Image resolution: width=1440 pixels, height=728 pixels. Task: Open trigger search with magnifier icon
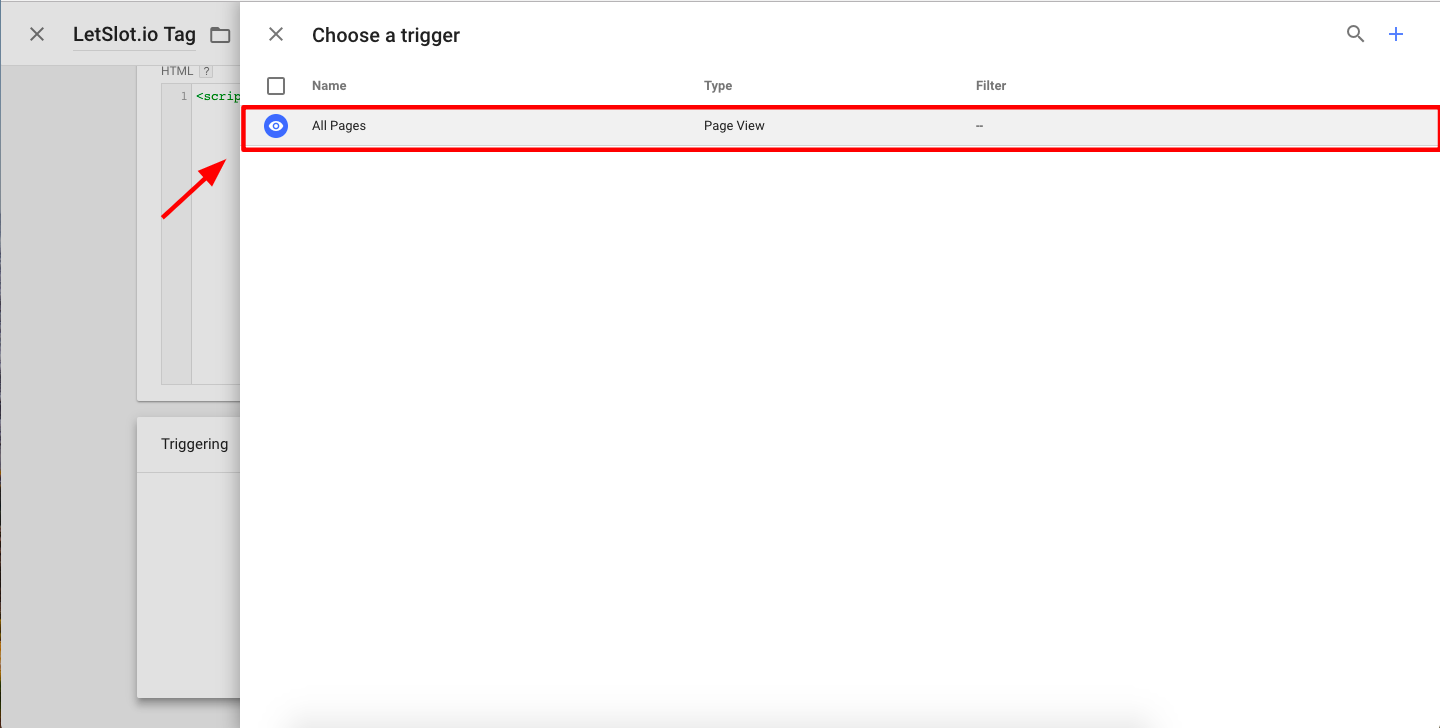point(1355,34)
